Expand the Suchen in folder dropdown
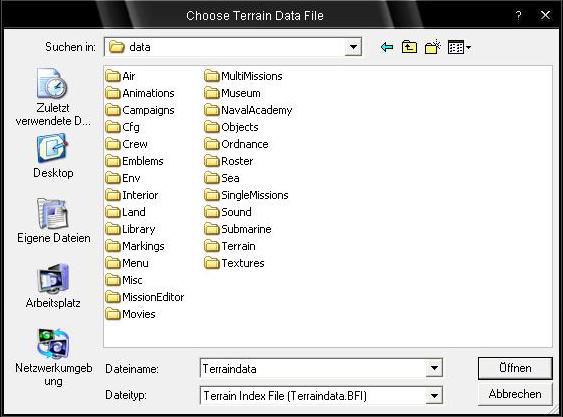 353,47
